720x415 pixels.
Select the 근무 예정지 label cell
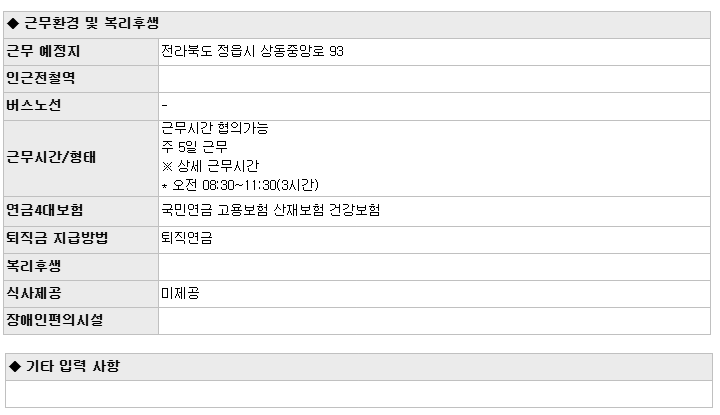point(81,52)
